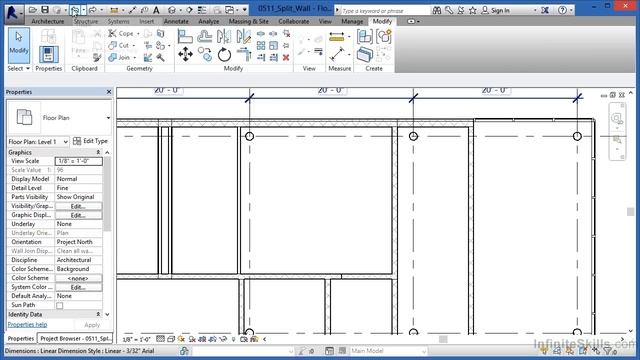Open the Cope tool dropdown arrow

(x=138, y=33)
